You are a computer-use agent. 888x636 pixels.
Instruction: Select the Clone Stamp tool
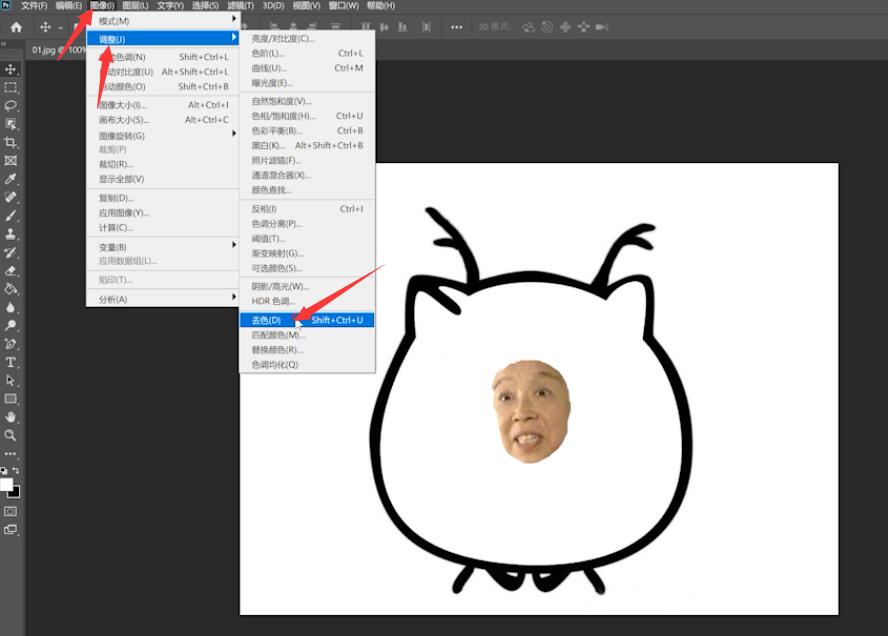click(x=10, y=233)
